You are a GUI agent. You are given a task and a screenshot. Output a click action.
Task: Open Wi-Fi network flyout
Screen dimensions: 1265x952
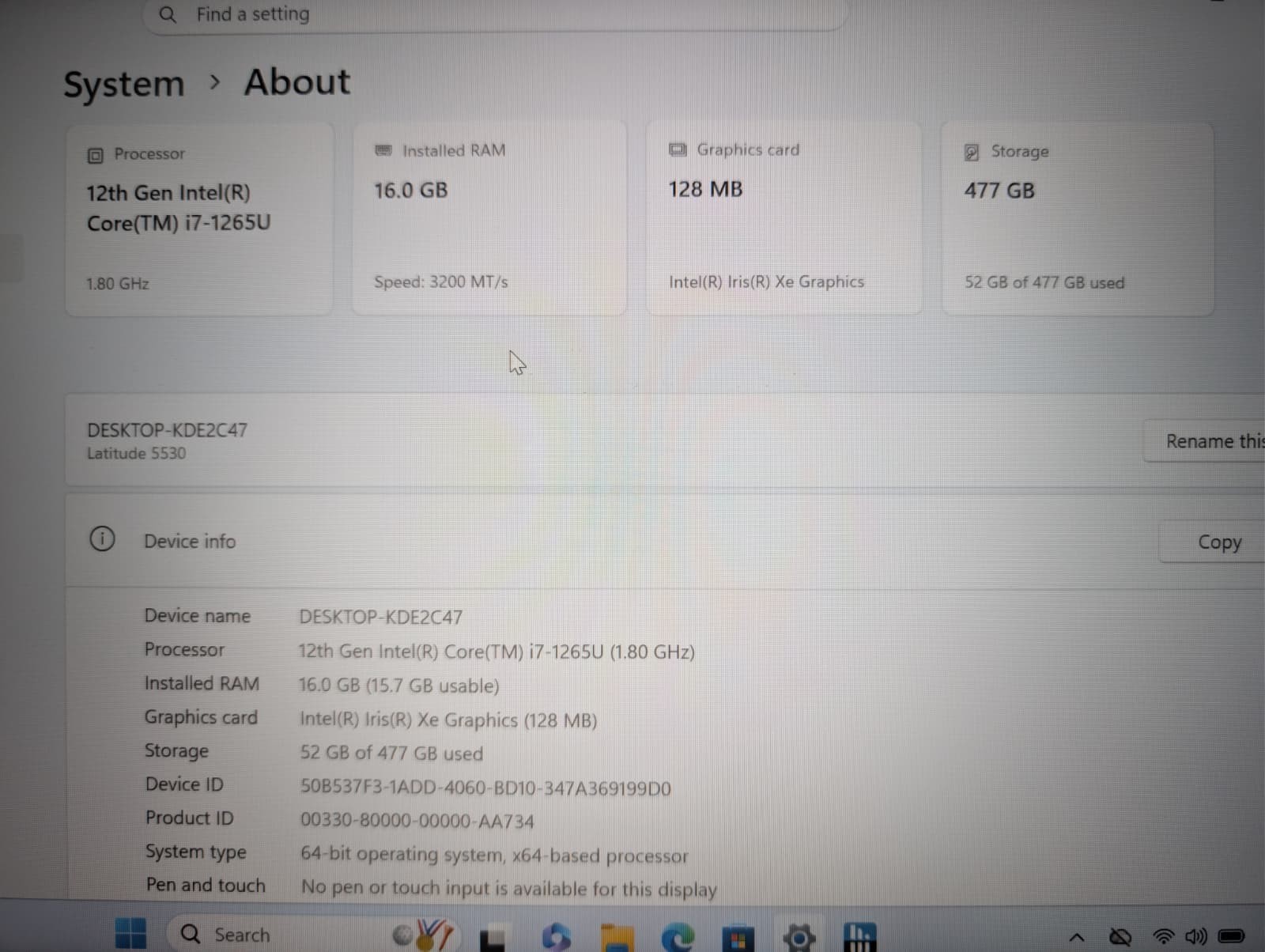1164,937
